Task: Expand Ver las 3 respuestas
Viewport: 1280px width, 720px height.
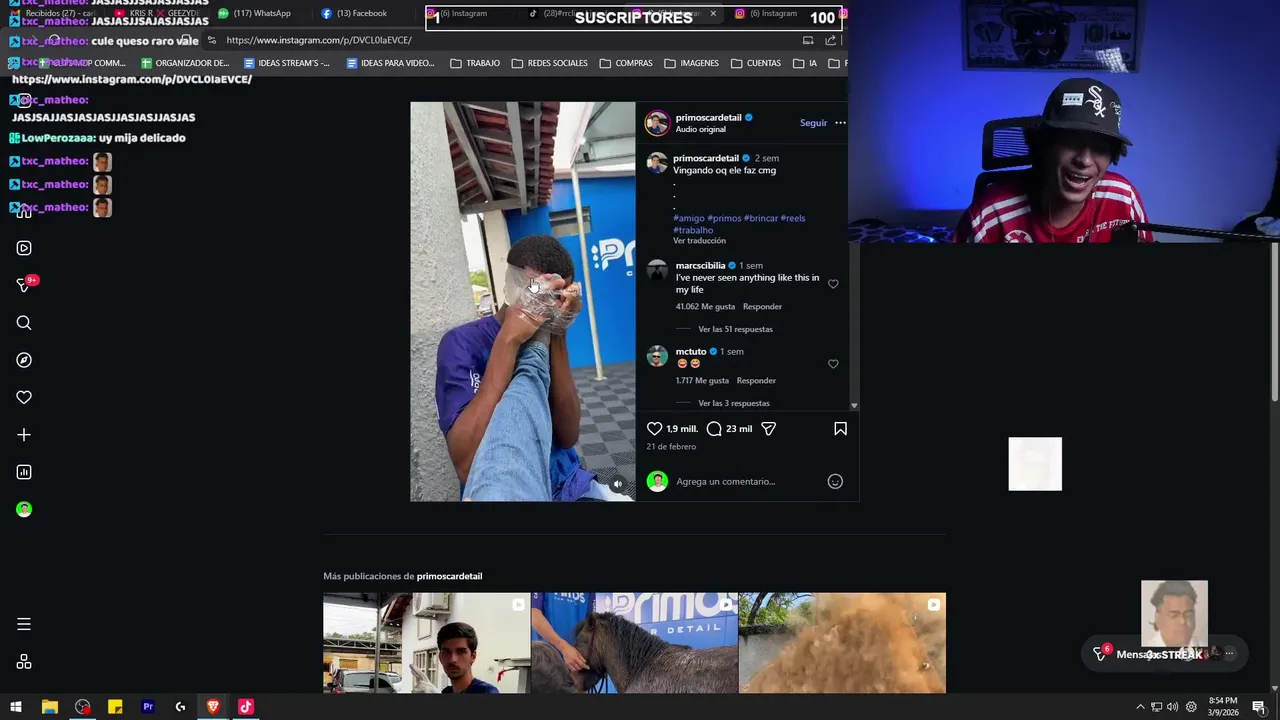Action: pos(734,403)
